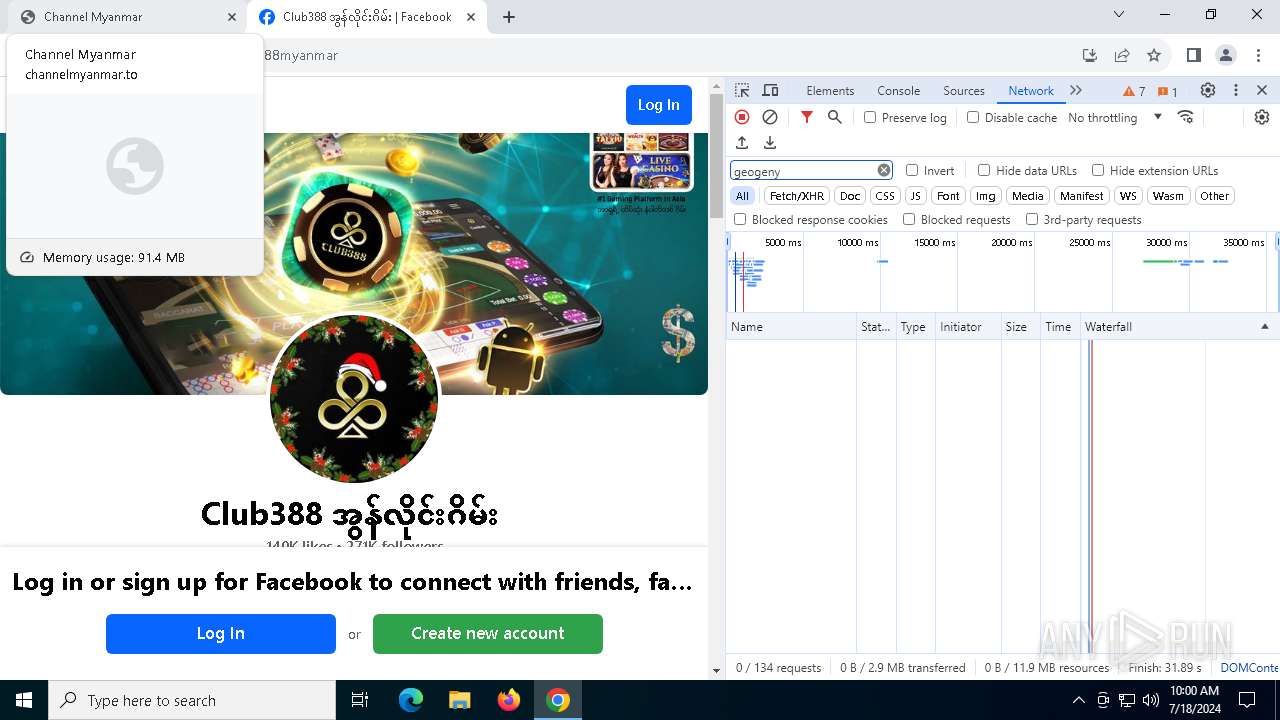Stop recording the network log
The width and height of the screenshot is (1280, 720).
(x=742, y=117)
